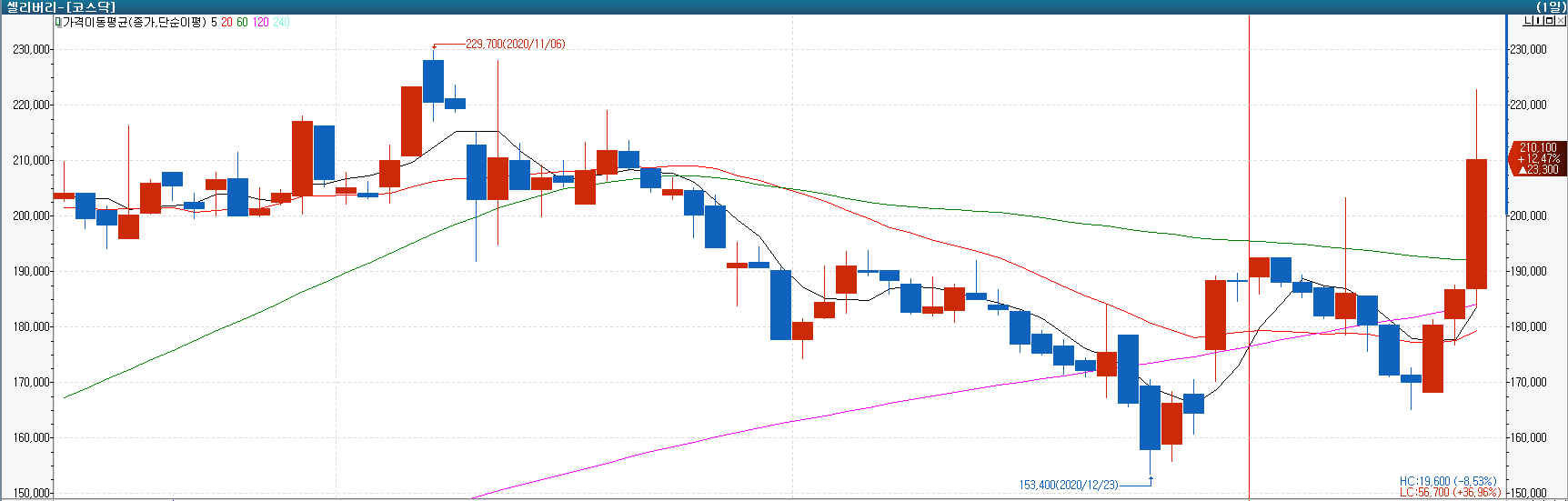
Task: Click the 153,400 low price annotation
Action: [x=1068, y=485]
